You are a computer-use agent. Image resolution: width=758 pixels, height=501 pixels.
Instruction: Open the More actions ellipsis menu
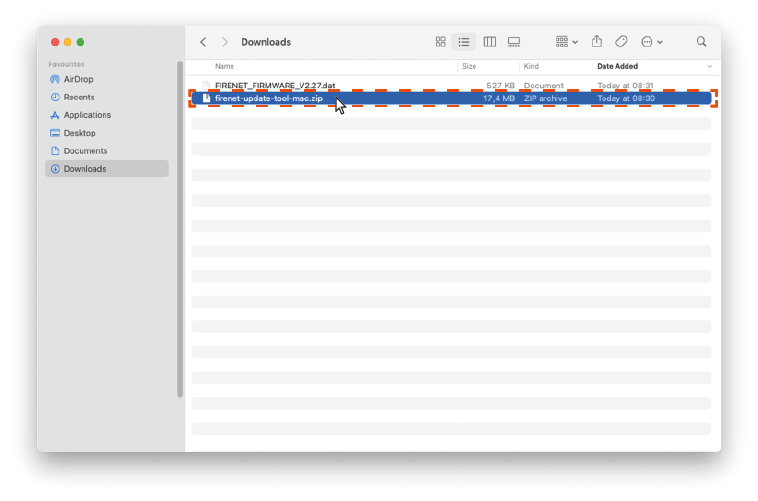coord(651,42)
